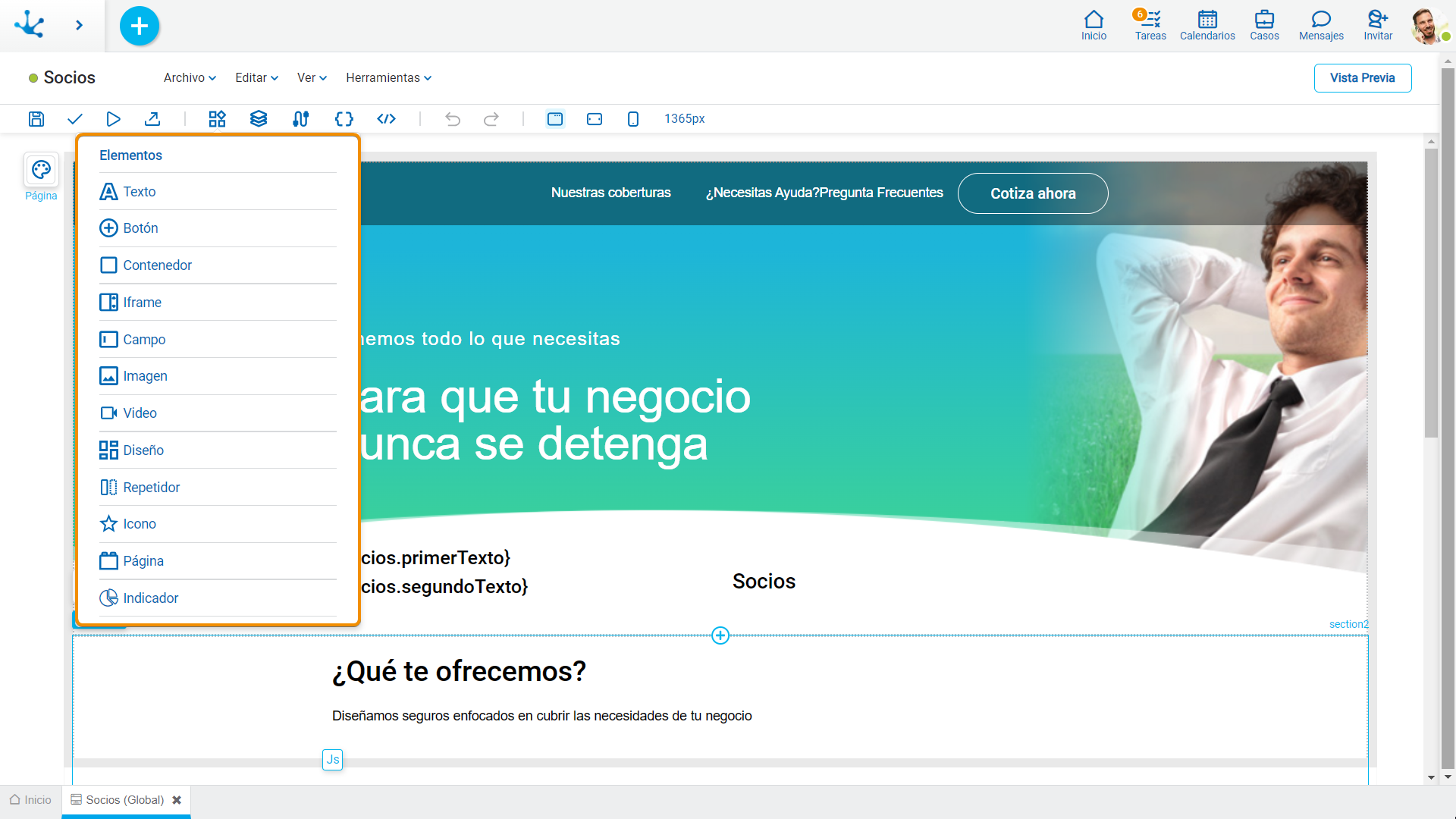Click Socios page title

click(x=69, y=77)
